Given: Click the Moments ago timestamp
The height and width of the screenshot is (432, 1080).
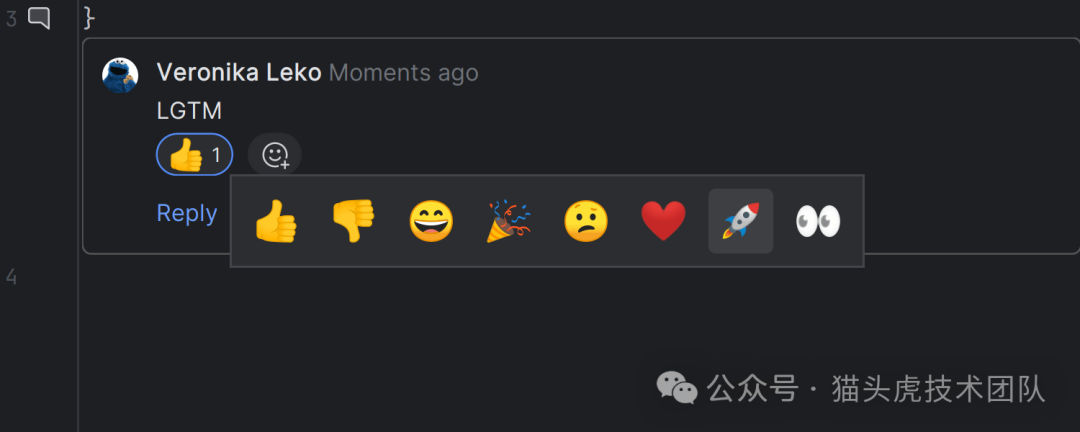Looking at the screenshot, I should click(404, 72).
